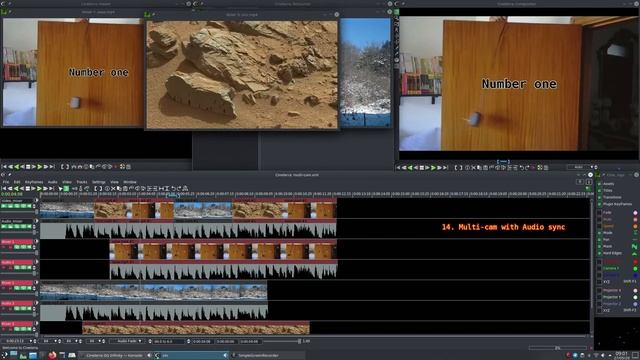Switch to Cinelerra-GG Infinity Konsole task
Image resolution: width=640 pixels, height=360 pixels.
[115, 356]
